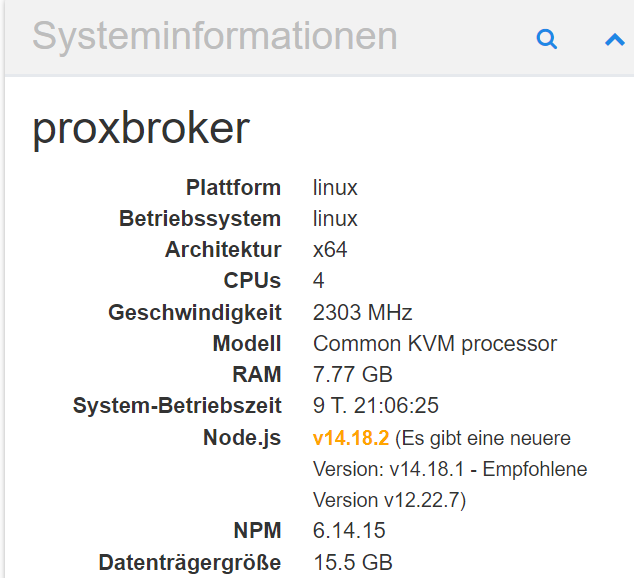Click the magnifier search icon in header
This screenshot has width=634, height=578.
[546, 39]
